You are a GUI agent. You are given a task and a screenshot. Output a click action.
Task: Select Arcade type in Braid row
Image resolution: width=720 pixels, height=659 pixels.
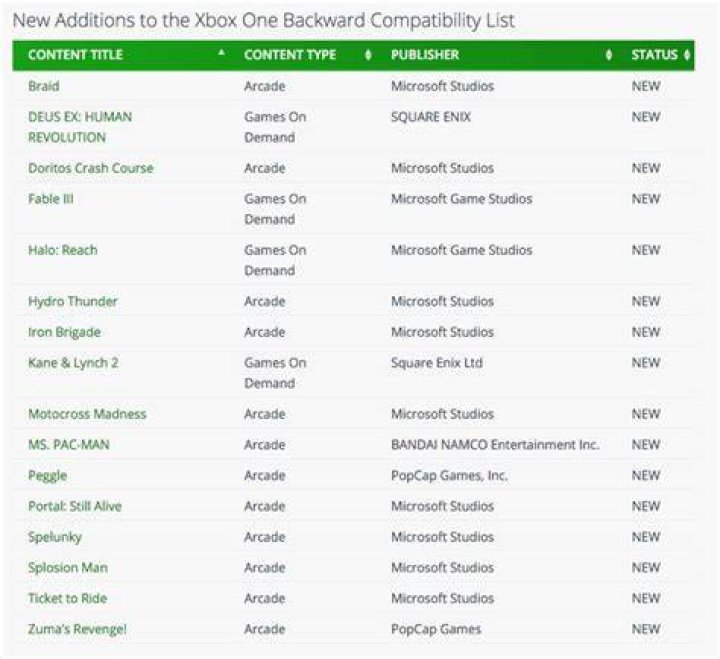coord(264,86)
